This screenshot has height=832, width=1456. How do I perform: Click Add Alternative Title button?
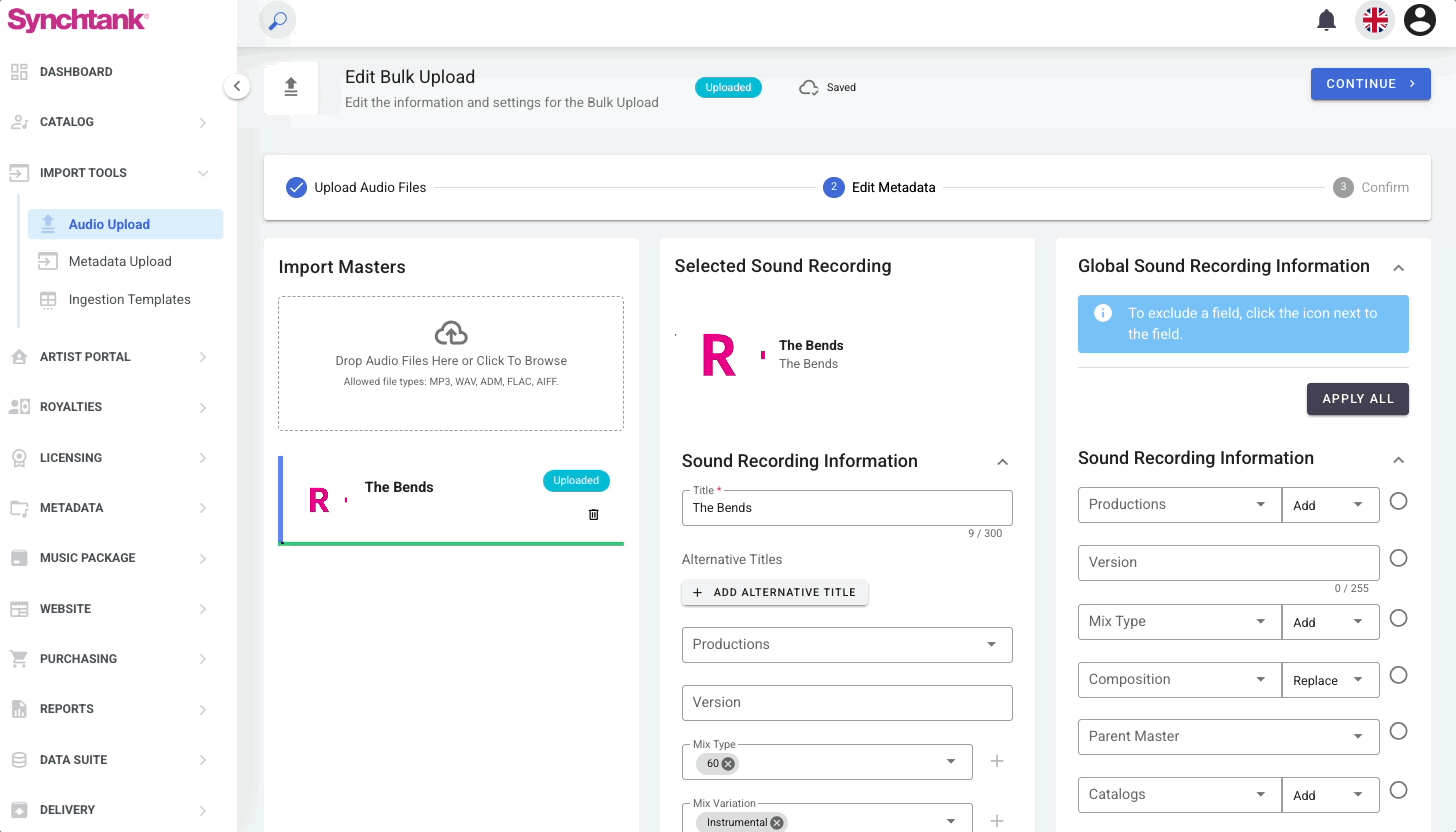(775, 593)
